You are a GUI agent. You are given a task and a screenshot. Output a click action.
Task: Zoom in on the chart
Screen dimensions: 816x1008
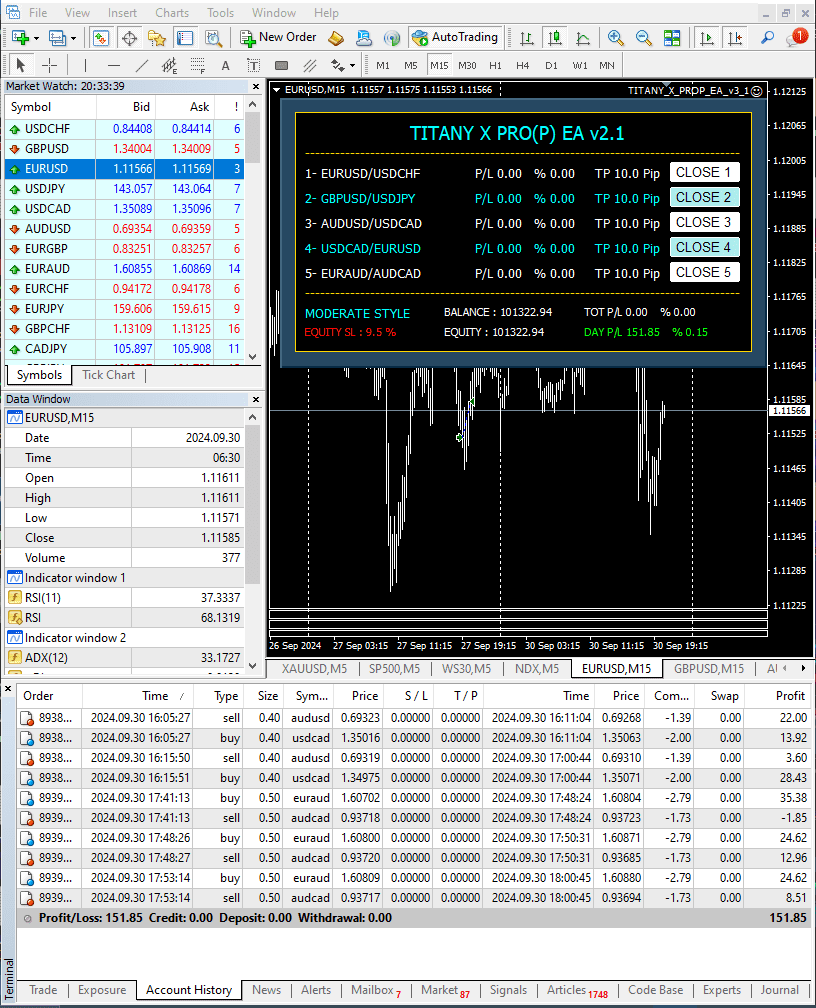click(615, 38)
